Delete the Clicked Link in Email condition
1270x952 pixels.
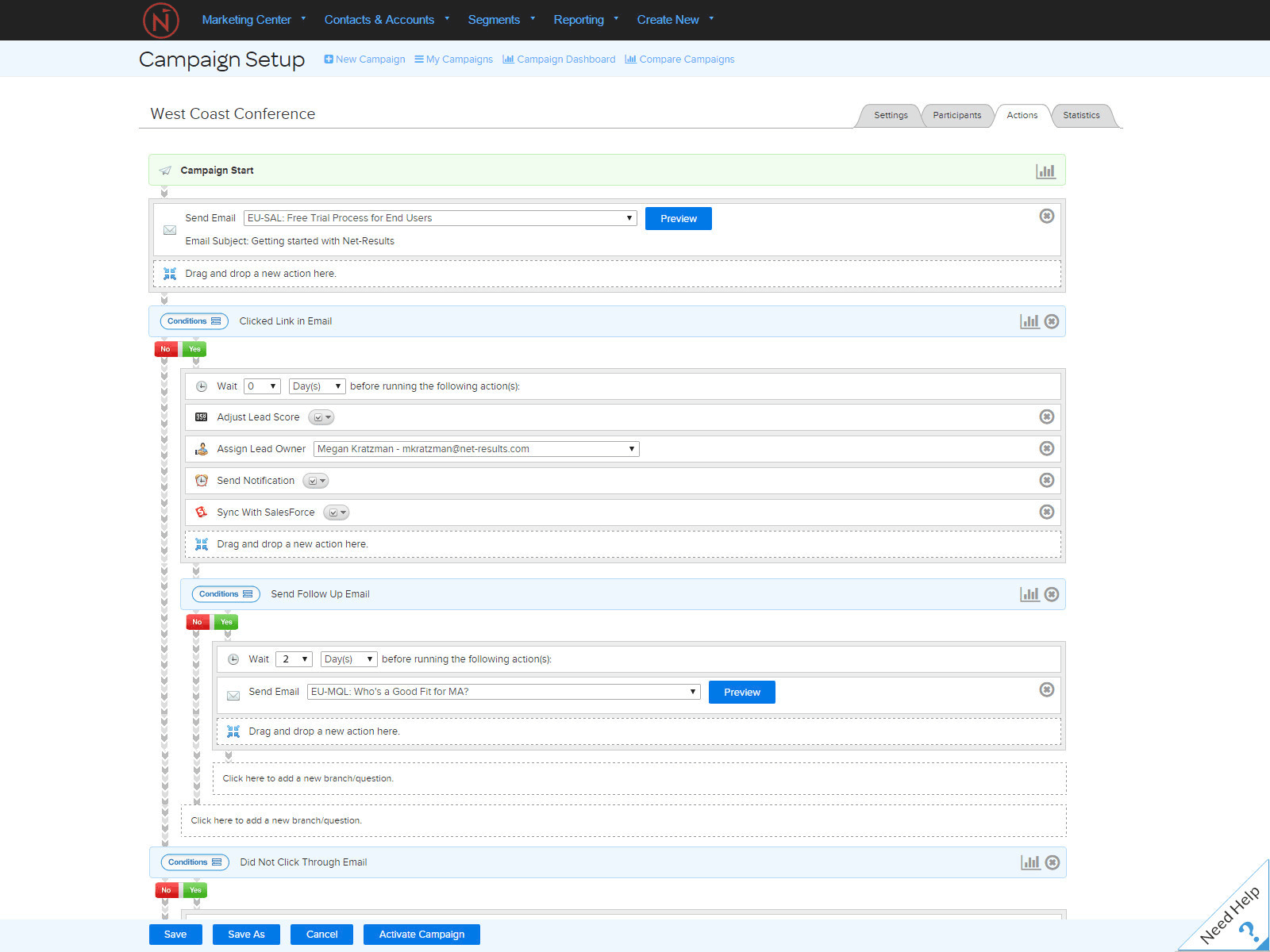pos(1052,321)
